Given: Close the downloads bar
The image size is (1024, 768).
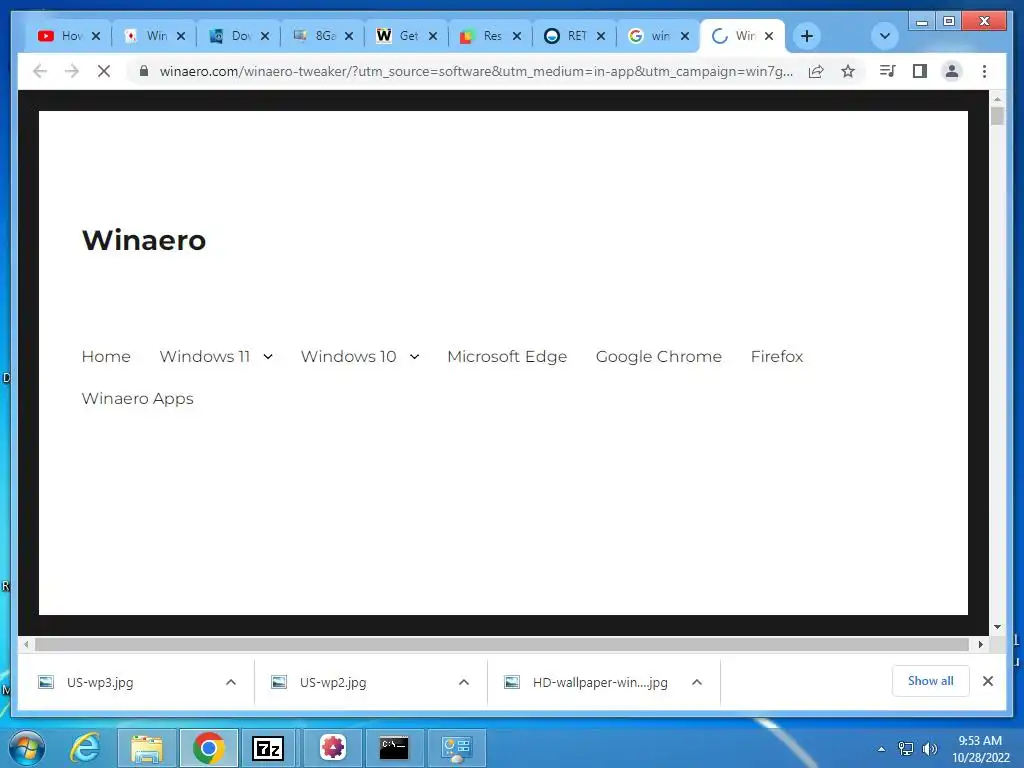Looking at the screenshot, I should (987, 681).
